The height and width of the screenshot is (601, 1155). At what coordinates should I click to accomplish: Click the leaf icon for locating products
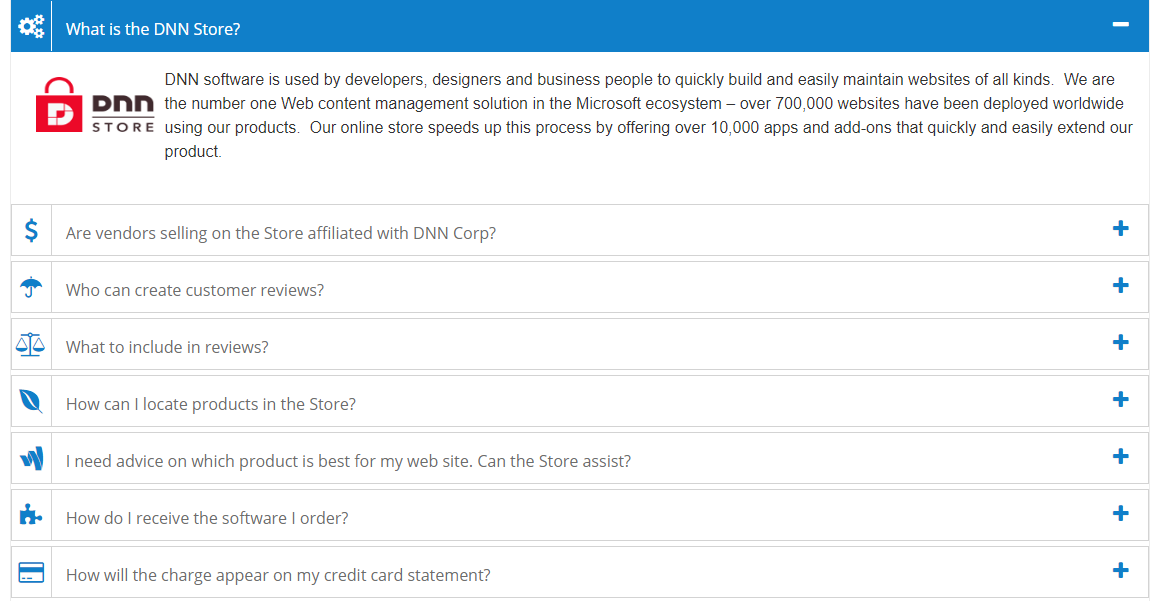(30, 401)
